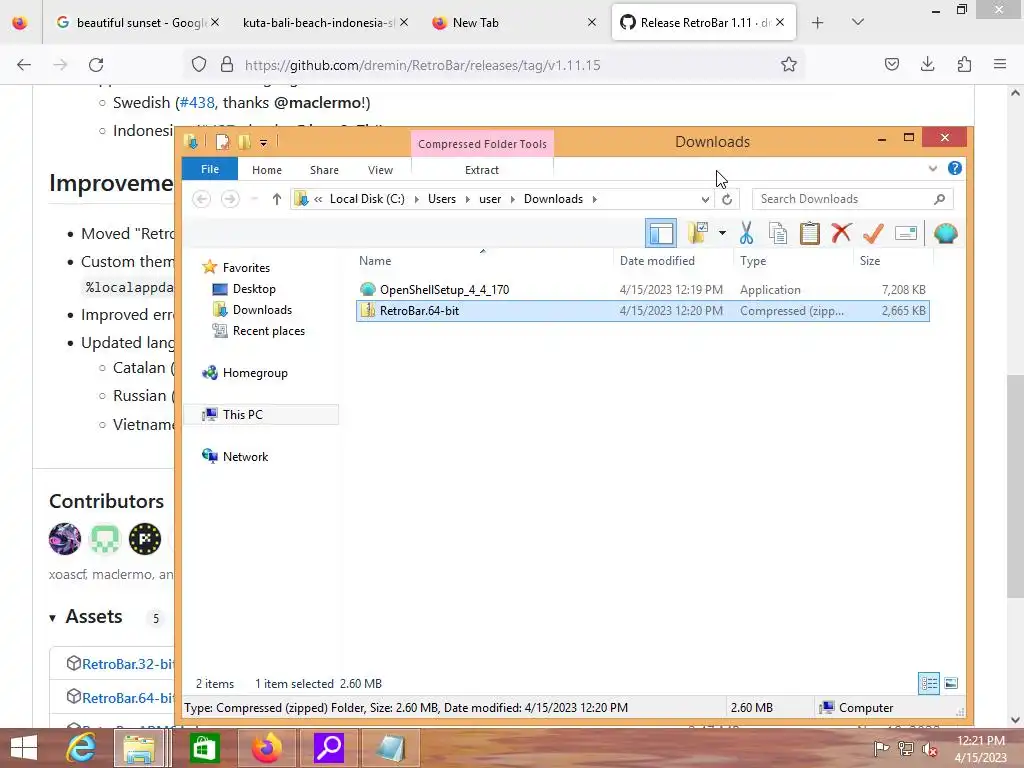Select Network in navigation pane

[x=245, y=456]
